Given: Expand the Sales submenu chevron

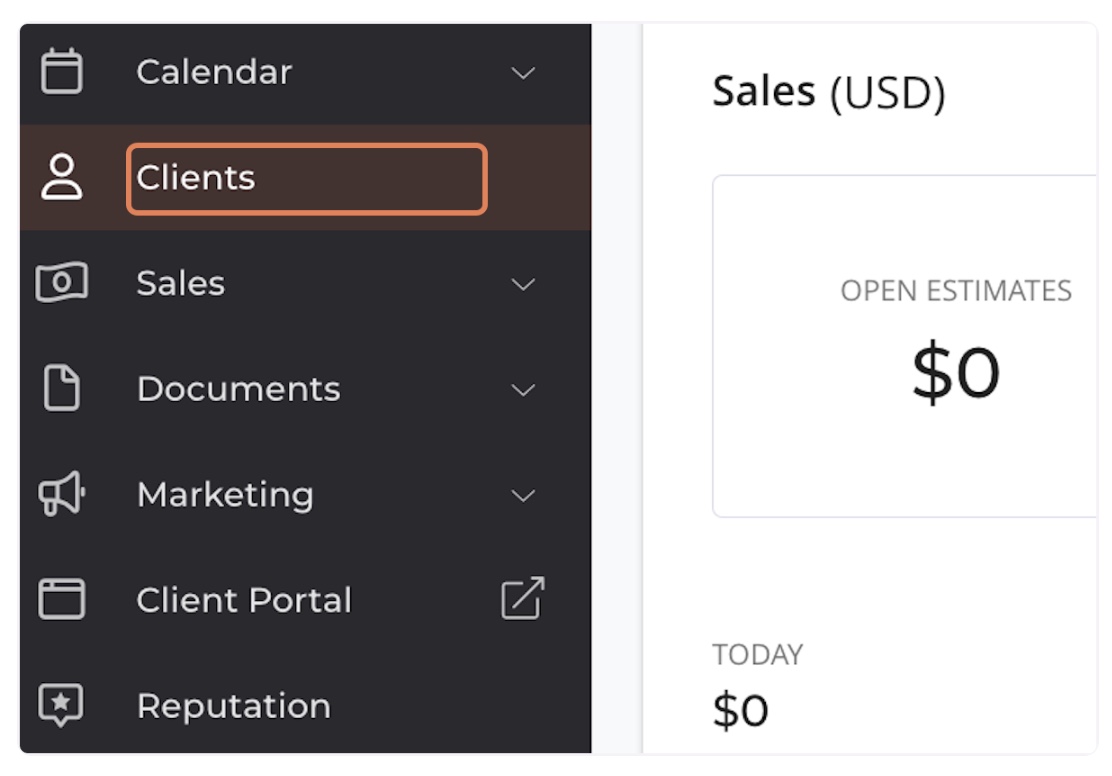Looking at the screenshot, I should tap(523, 284).
